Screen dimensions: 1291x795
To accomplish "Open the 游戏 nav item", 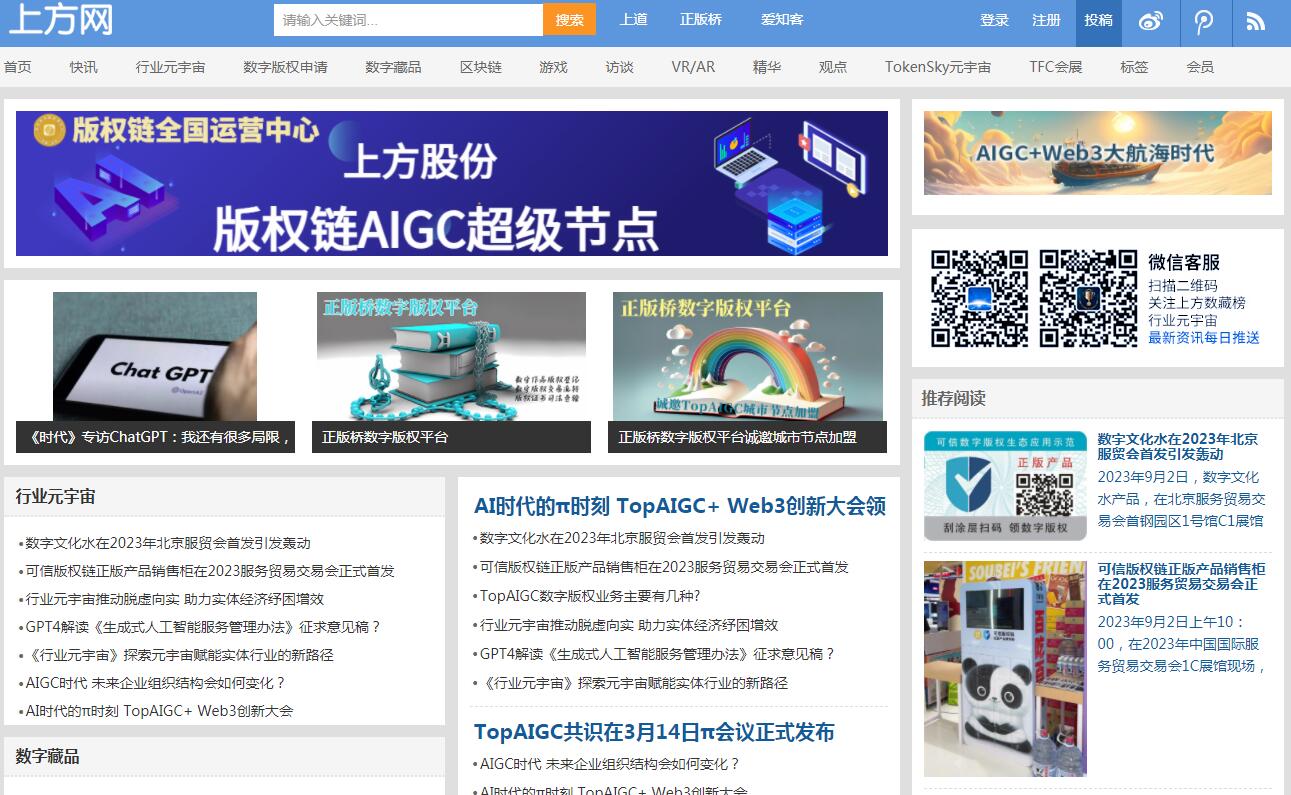I will [553, 67].
